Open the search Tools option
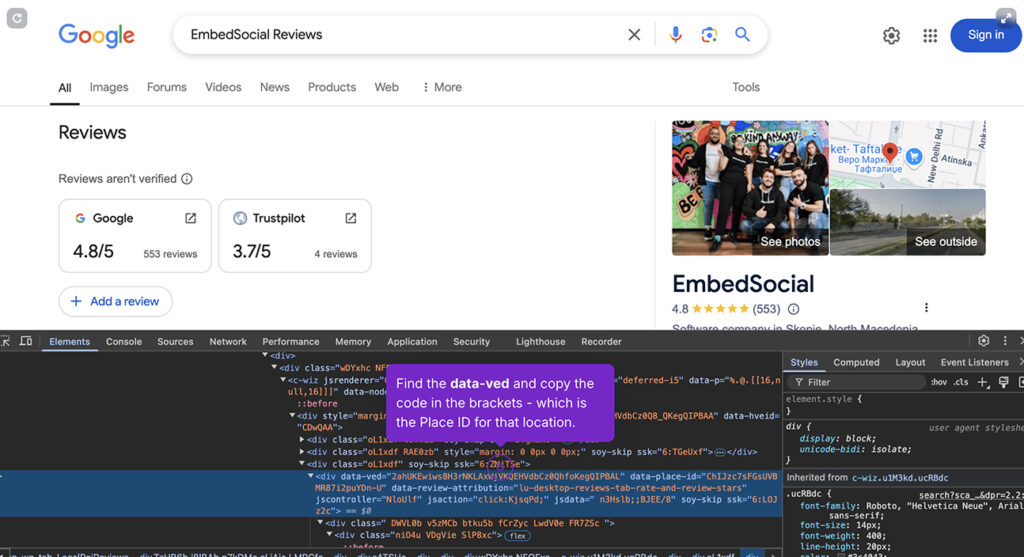Viewport: 1024px width, 557px height. (746, 87)
